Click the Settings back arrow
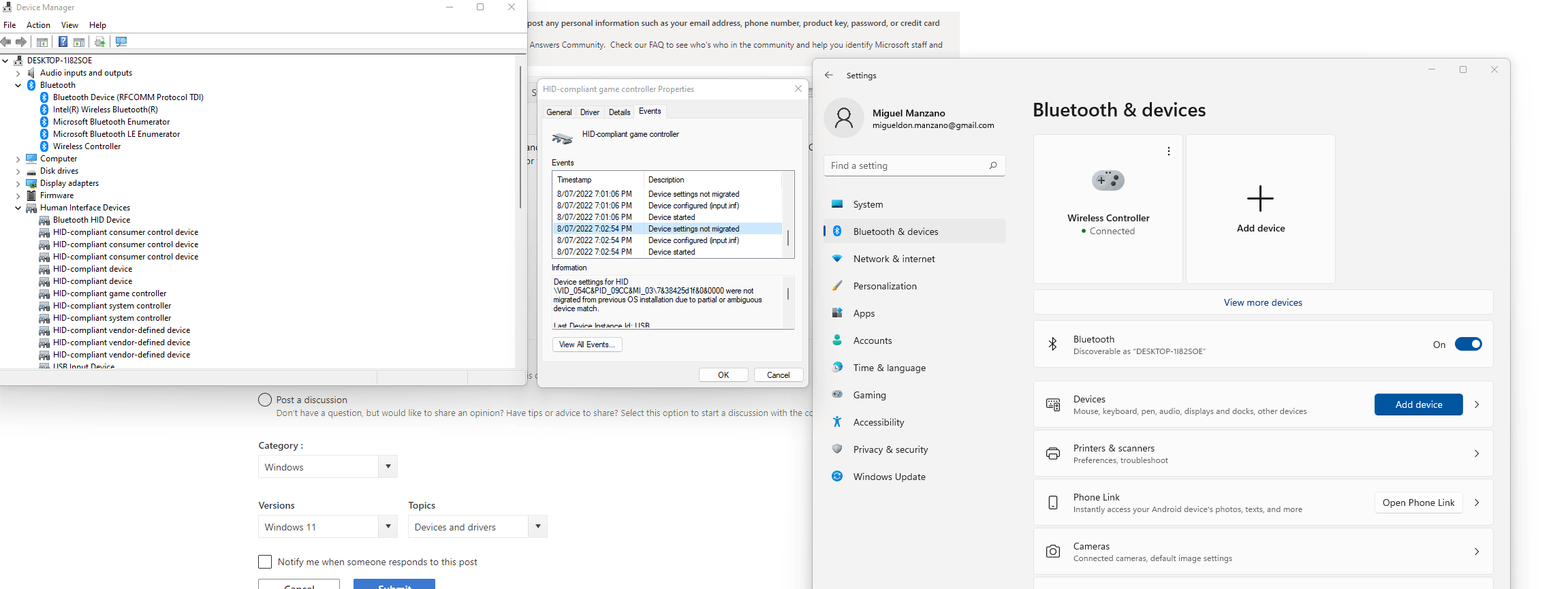Screen dimensions: 1568x589 tap(829, 75)
